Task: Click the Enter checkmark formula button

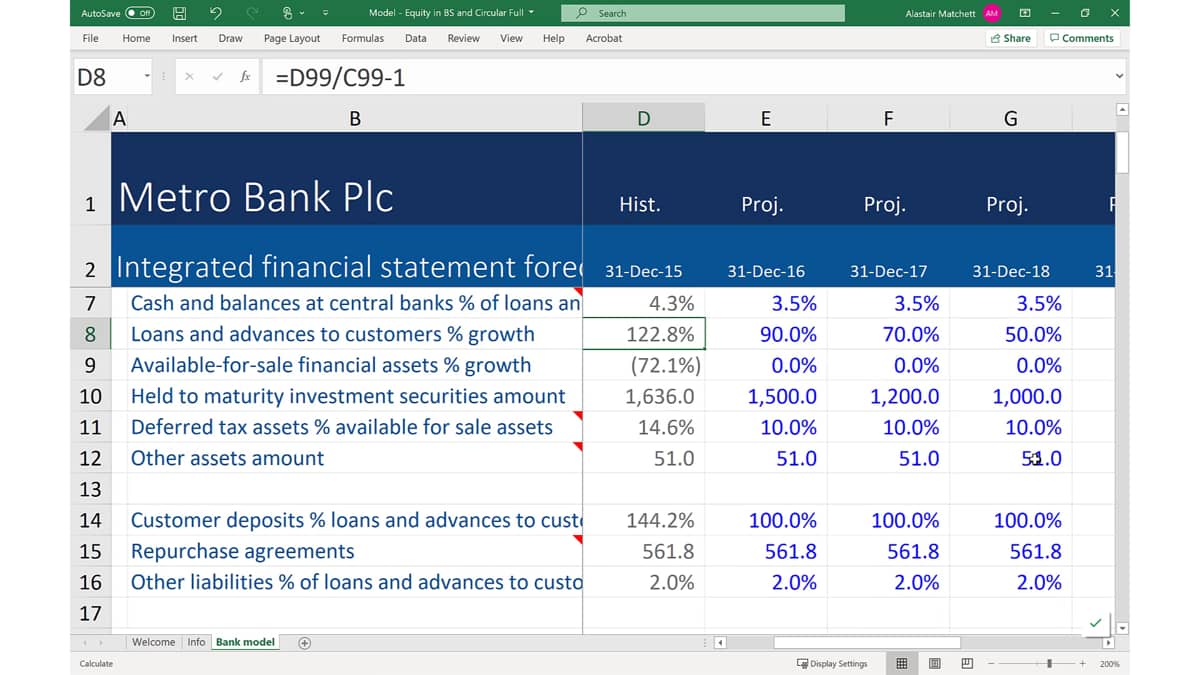Action: (217, 77)
